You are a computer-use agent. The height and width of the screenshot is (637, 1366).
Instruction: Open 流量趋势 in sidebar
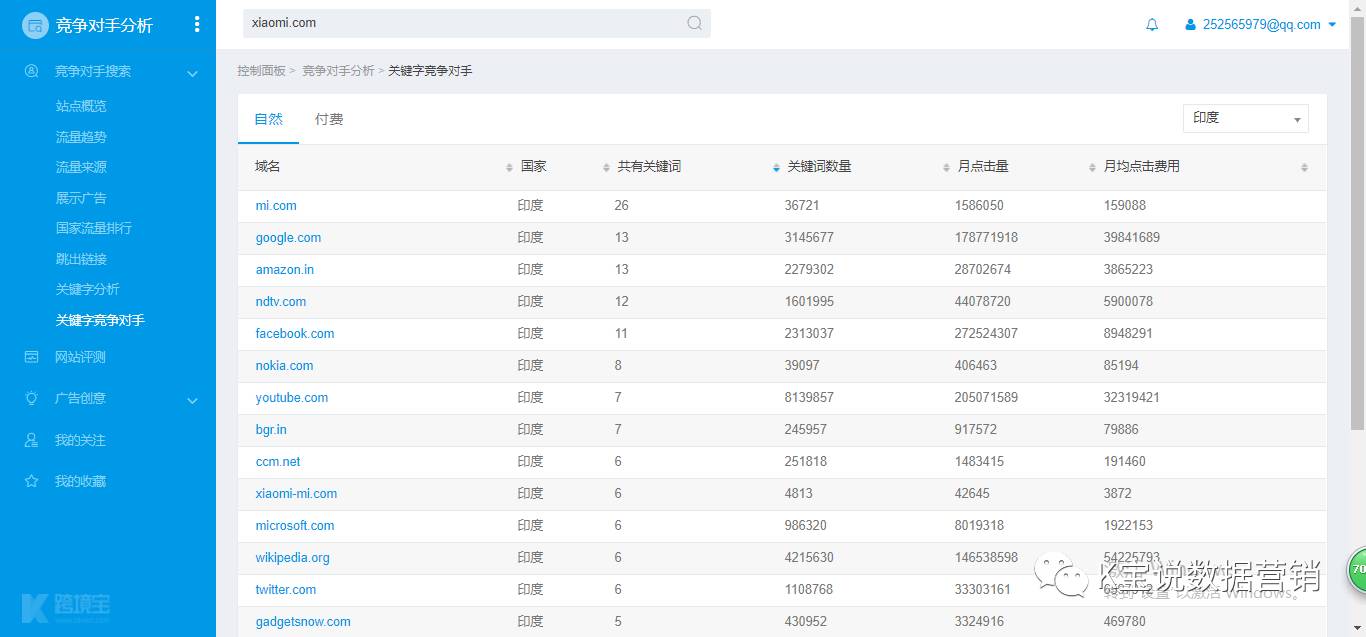point(81,137)
